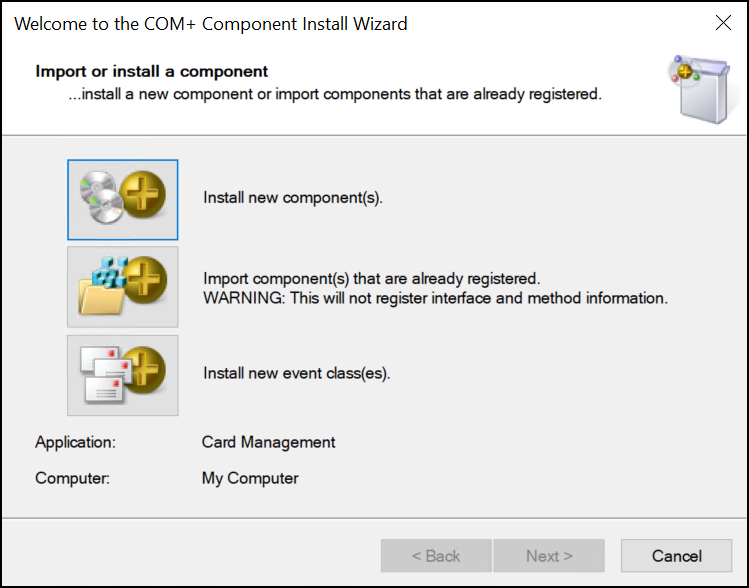Click the "Computer:" field label
749x588 pixels.
[72, 478]
